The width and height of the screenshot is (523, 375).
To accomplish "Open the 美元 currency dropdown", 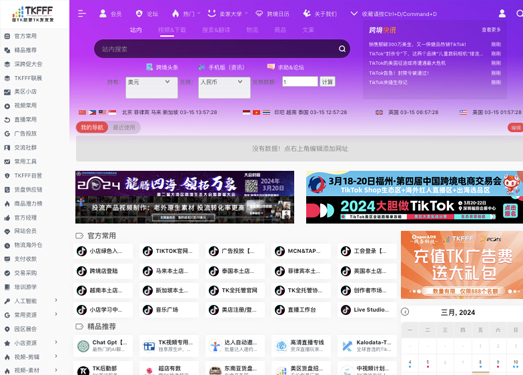I will pos(151,88).
